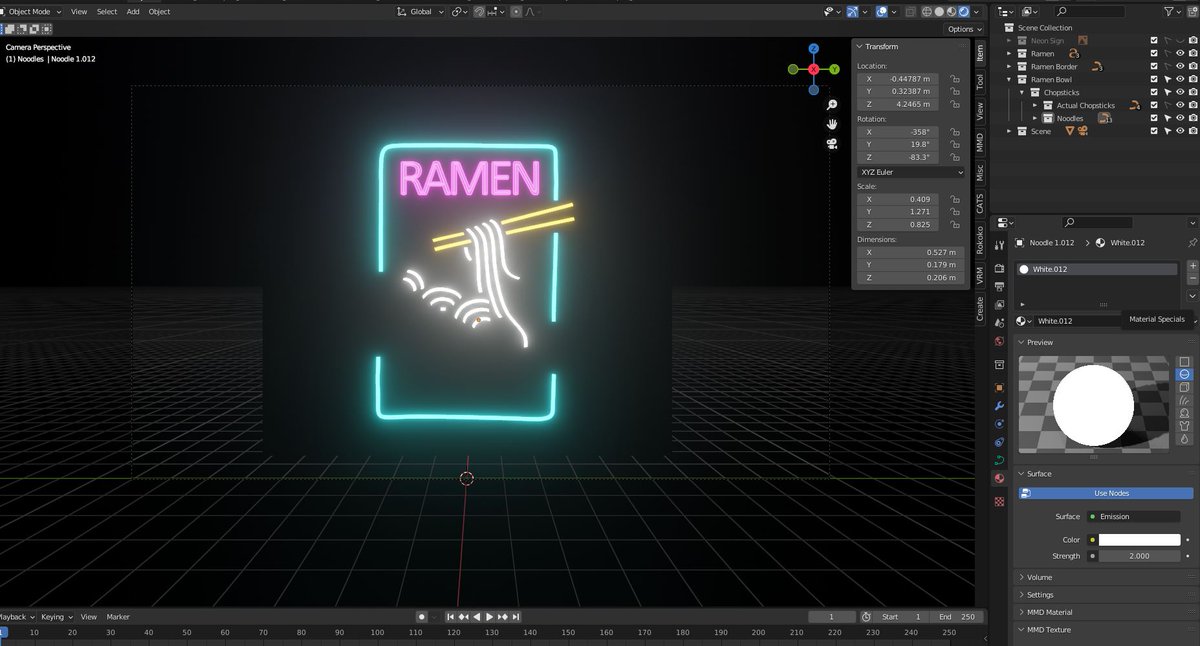The height and width of the screenshot is (646, 1200).
Task: Click new collection icon in outliner header
Action: point(1191,11)
